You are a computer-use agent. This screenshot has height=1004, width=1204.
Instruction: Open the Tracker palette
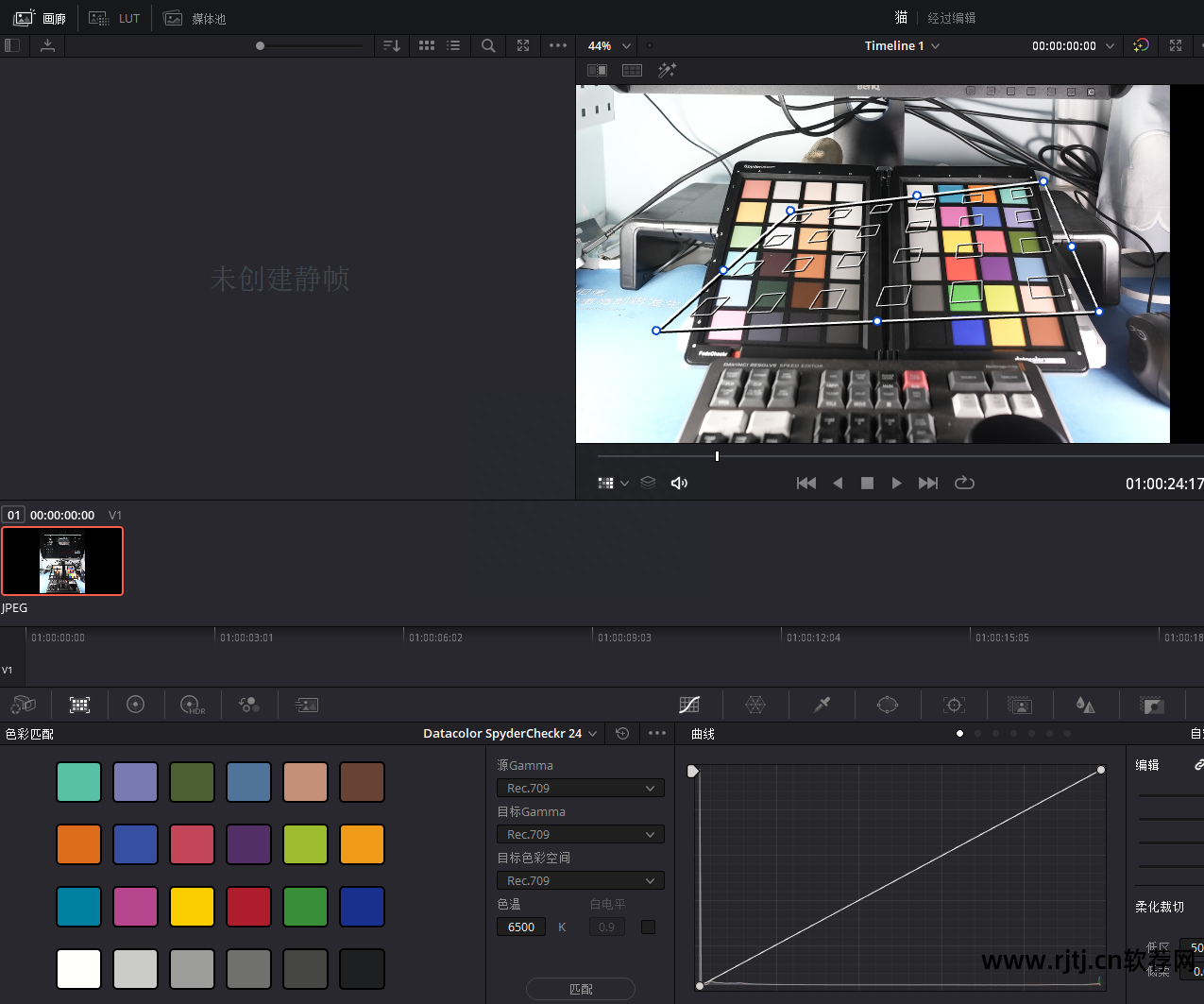(x=954, y=705)
